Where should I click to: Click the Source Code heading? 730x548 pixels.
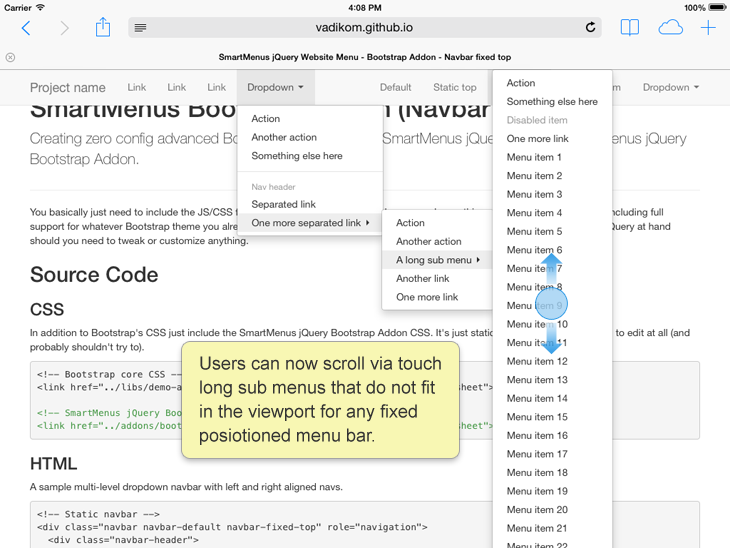pyautogui.click(x=94, y=275)
